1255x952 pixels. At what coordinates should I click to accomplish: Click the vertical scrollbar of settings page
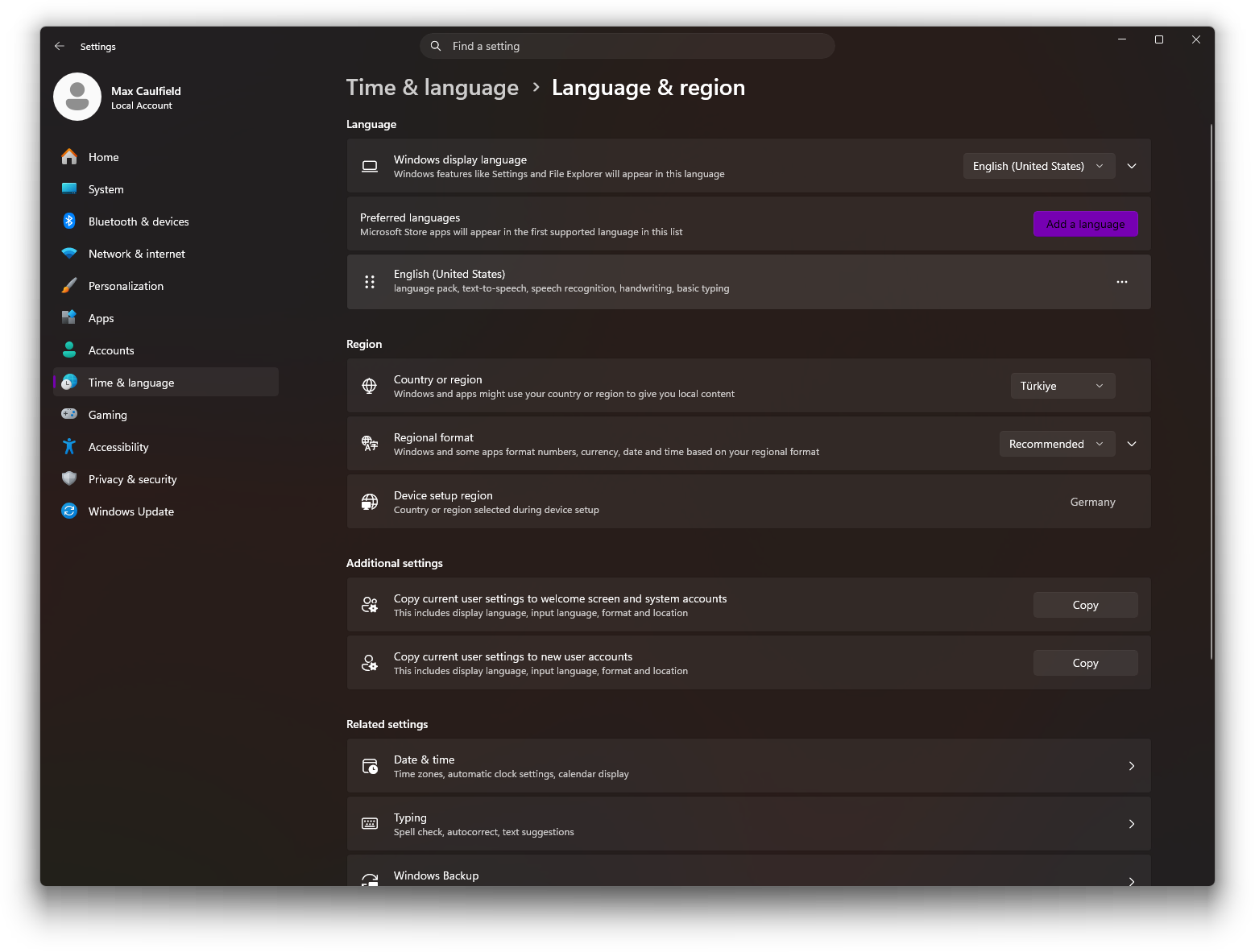pyautogui.click(x=1211, y=392)
